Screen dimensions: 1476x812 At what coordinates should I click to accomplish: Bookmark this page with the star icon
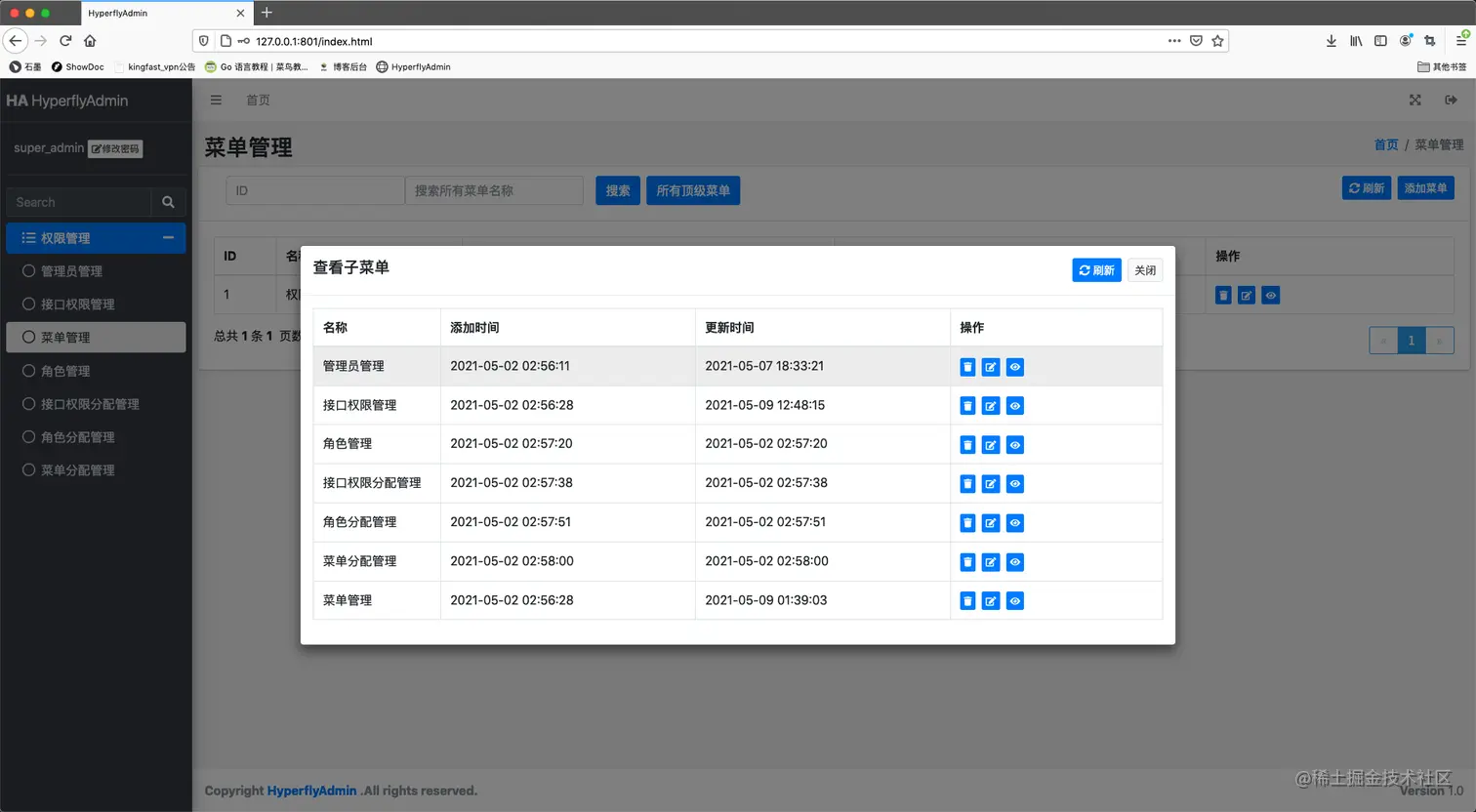click(1217, 41)
